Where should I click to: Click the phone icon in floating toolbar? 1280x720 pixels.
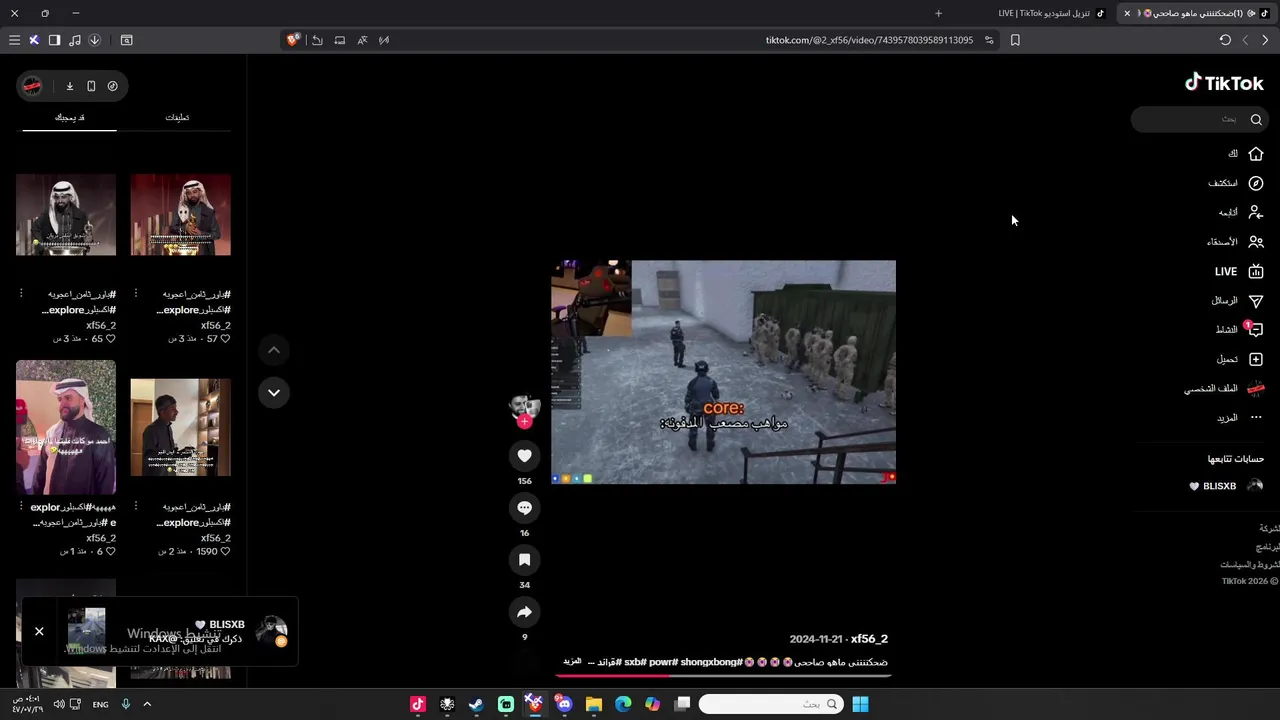[91, 86]
